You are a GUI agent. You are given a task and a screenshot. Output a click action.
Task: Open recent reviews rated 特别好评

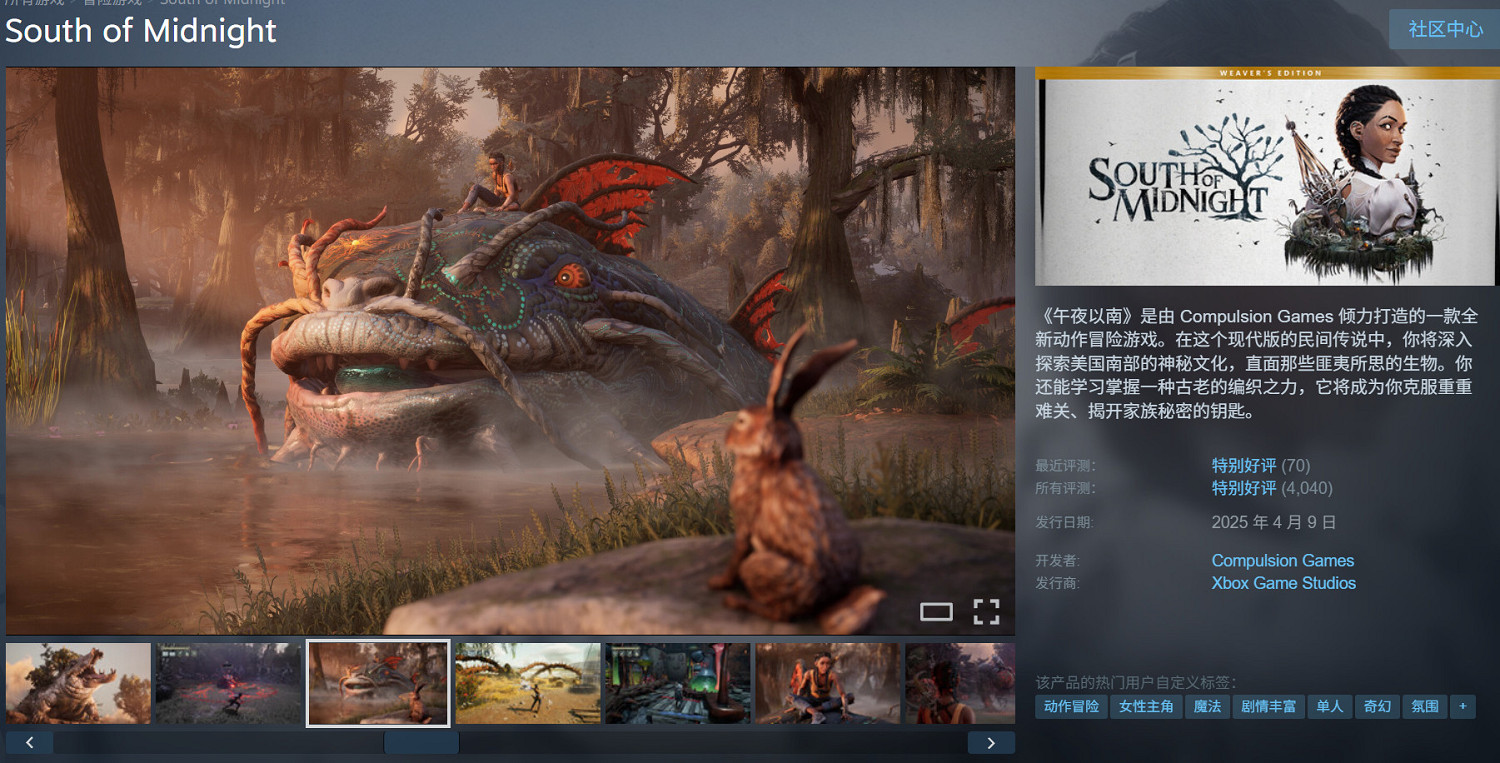click(1244, 466)
